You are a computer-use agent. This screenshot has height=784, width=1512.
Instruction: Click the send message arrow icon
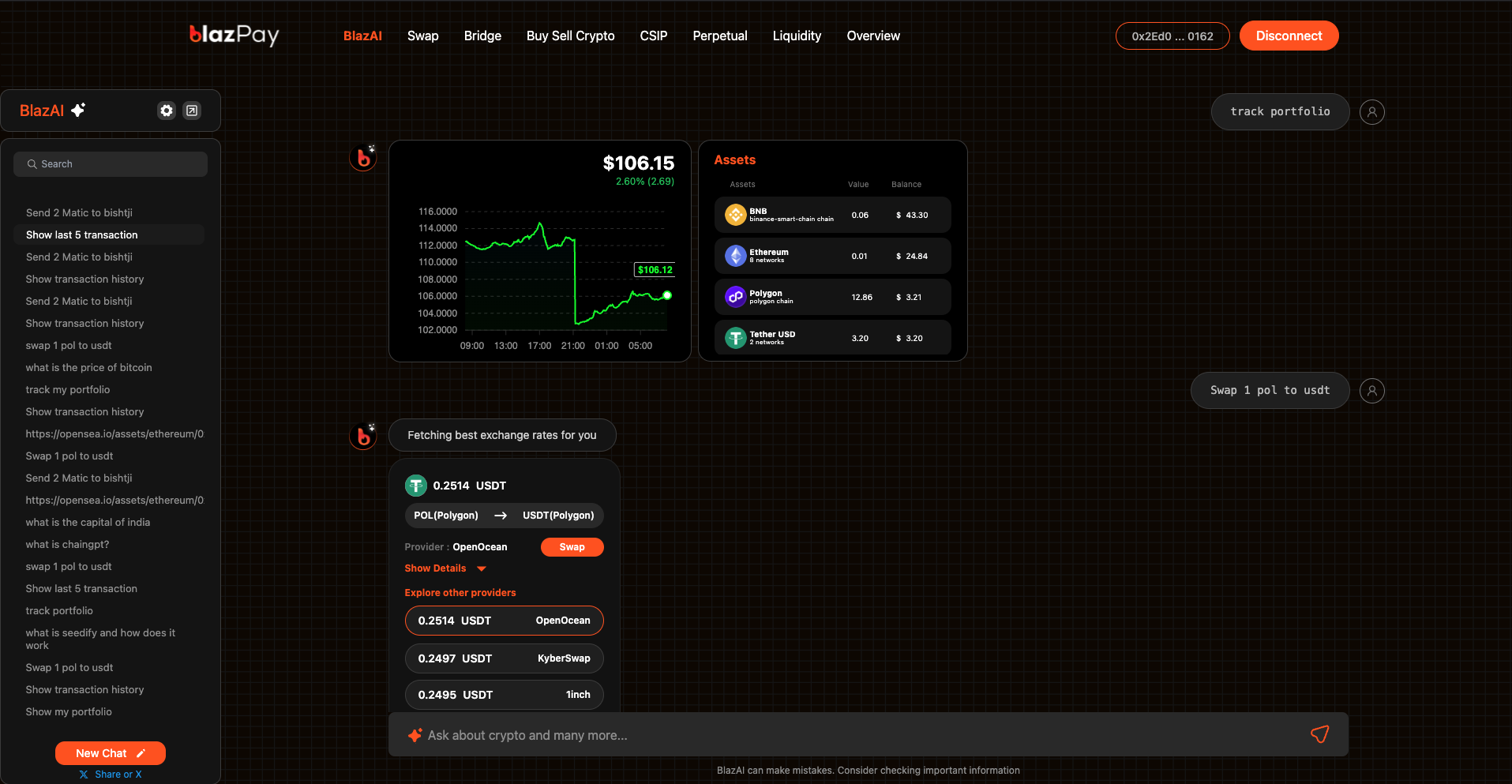point(1319,734)
